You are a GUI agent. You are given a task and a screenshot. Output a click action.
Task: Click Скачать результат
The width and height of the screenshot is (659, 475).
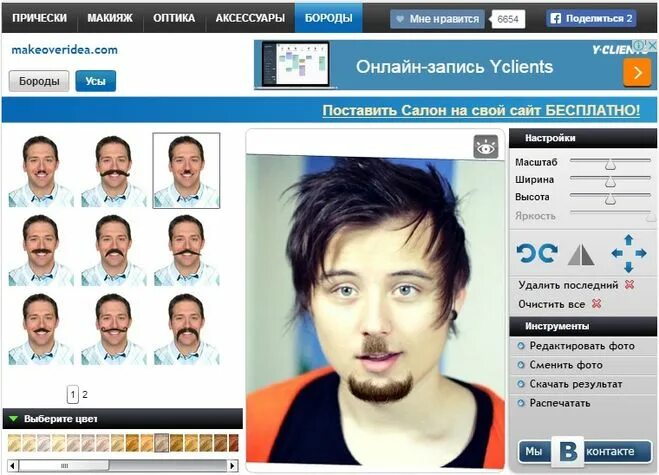pyautogui.click(x=576, y=384)
